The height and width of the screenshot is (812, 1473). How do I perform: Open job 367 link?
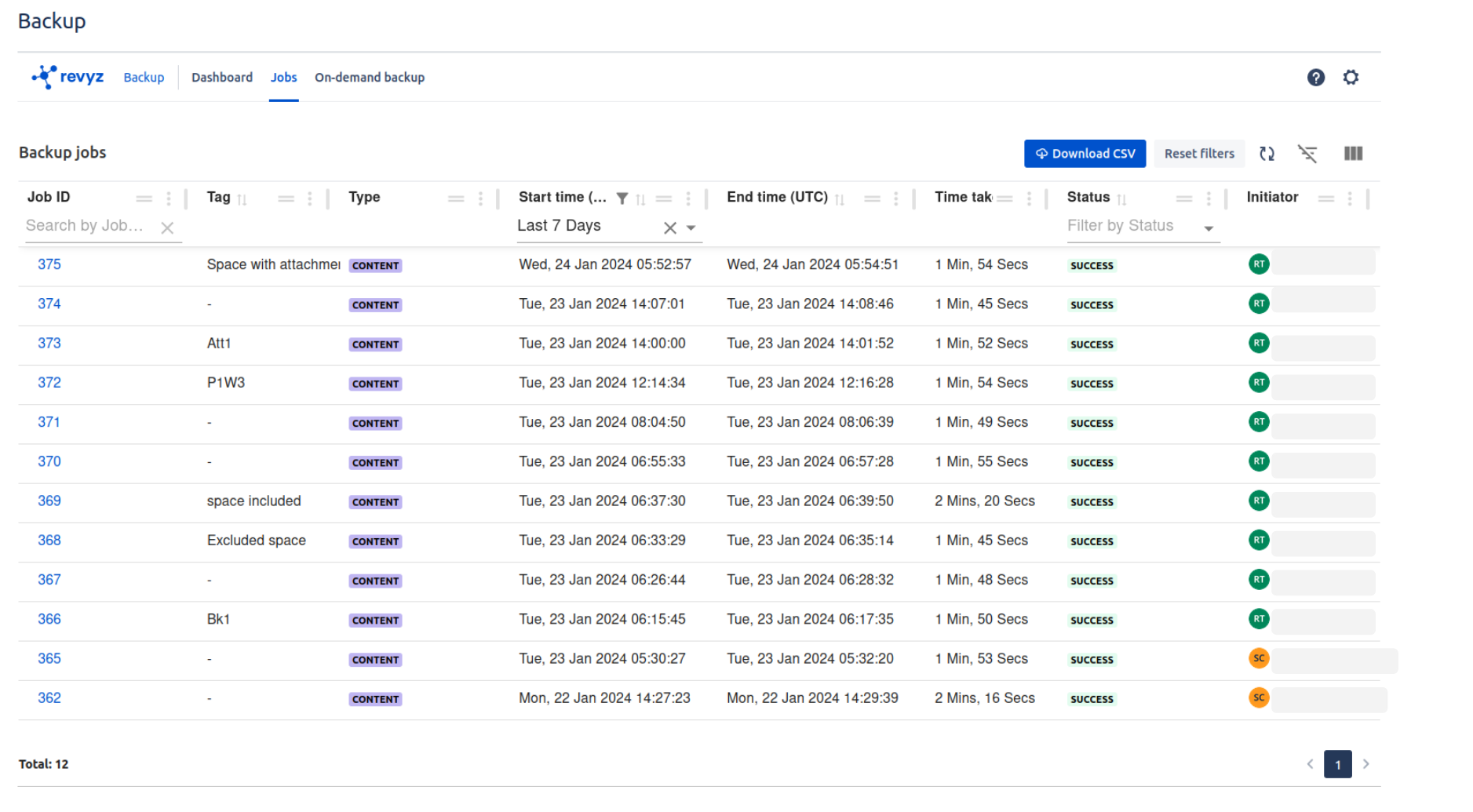click(49, 580)
